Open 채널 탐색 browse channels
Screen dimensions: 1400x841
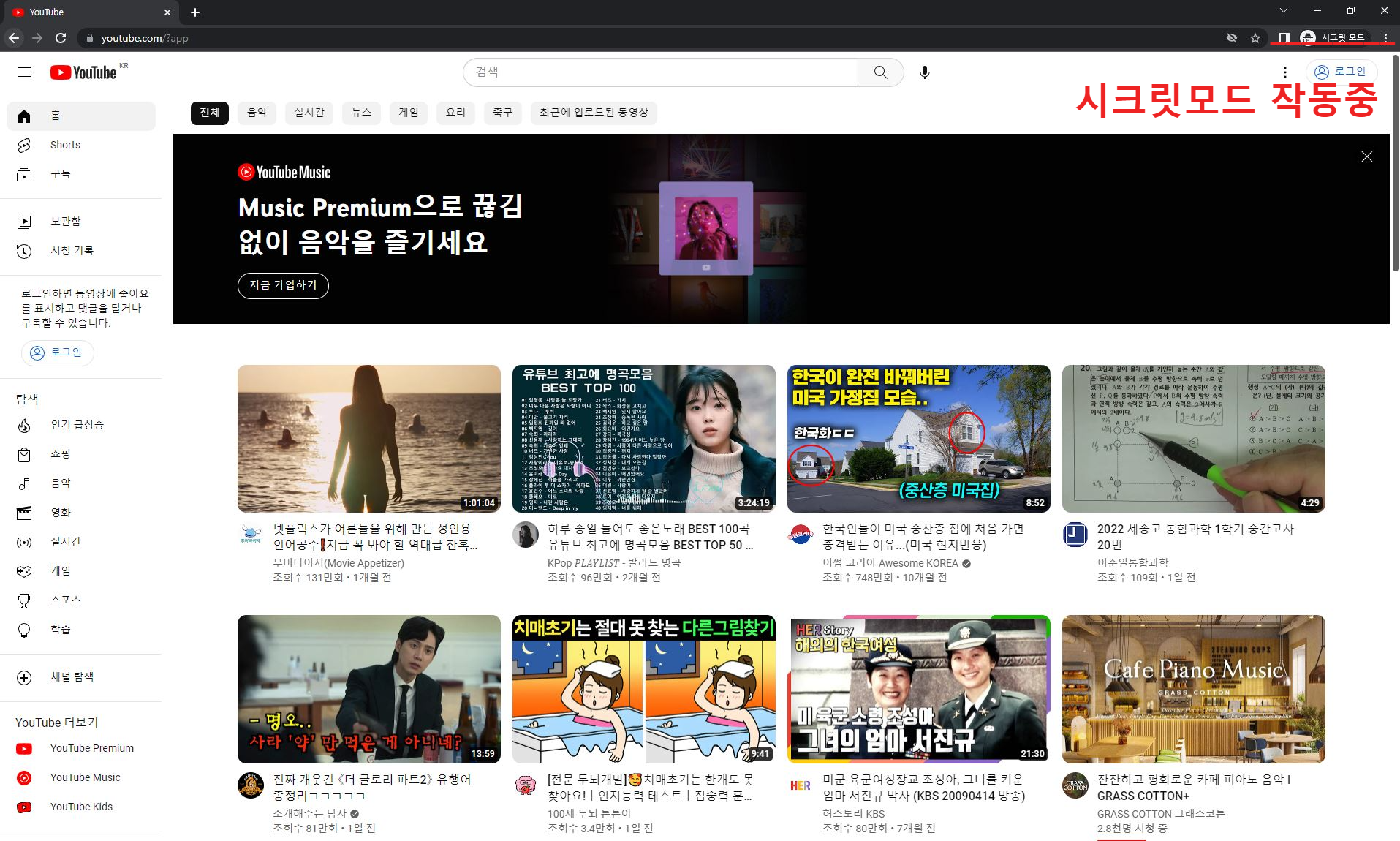click(x=81, y=677)
